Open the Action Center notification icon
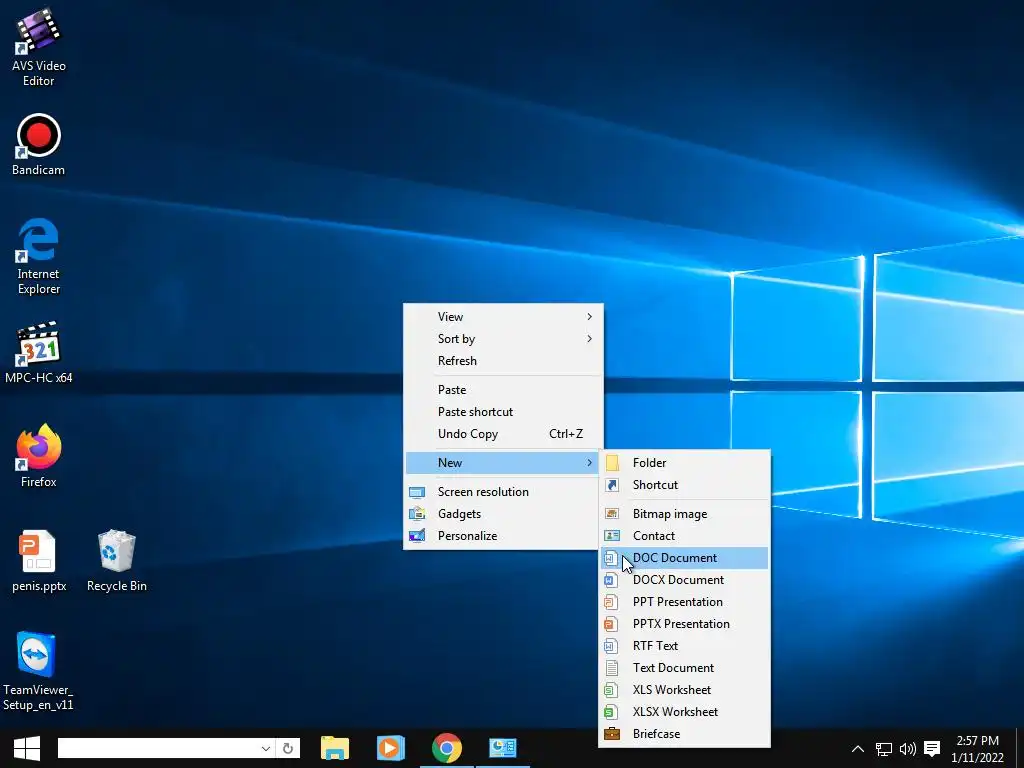Image resolution: width=1024 pixels, height=768 pixels. click(x=932, y=748)
